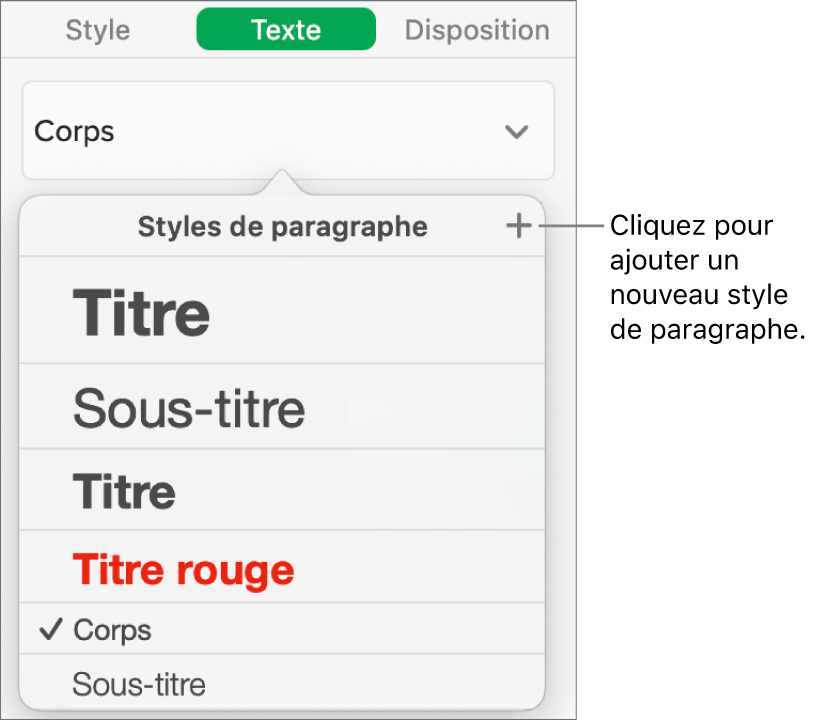This screenshot has height=721, width=817.
Task: Expand the chevron arrow in the Corps field
Action: (x=516, y=132)
